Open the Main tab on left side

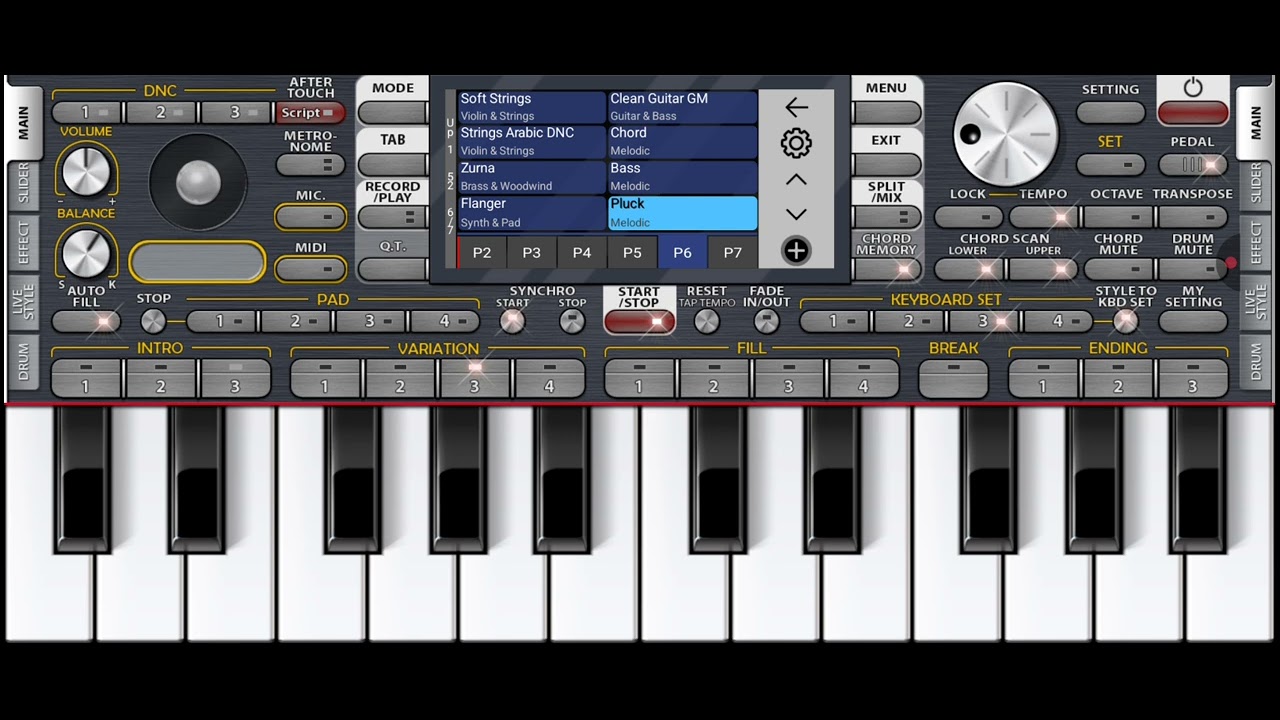click(x=23, y=123)
